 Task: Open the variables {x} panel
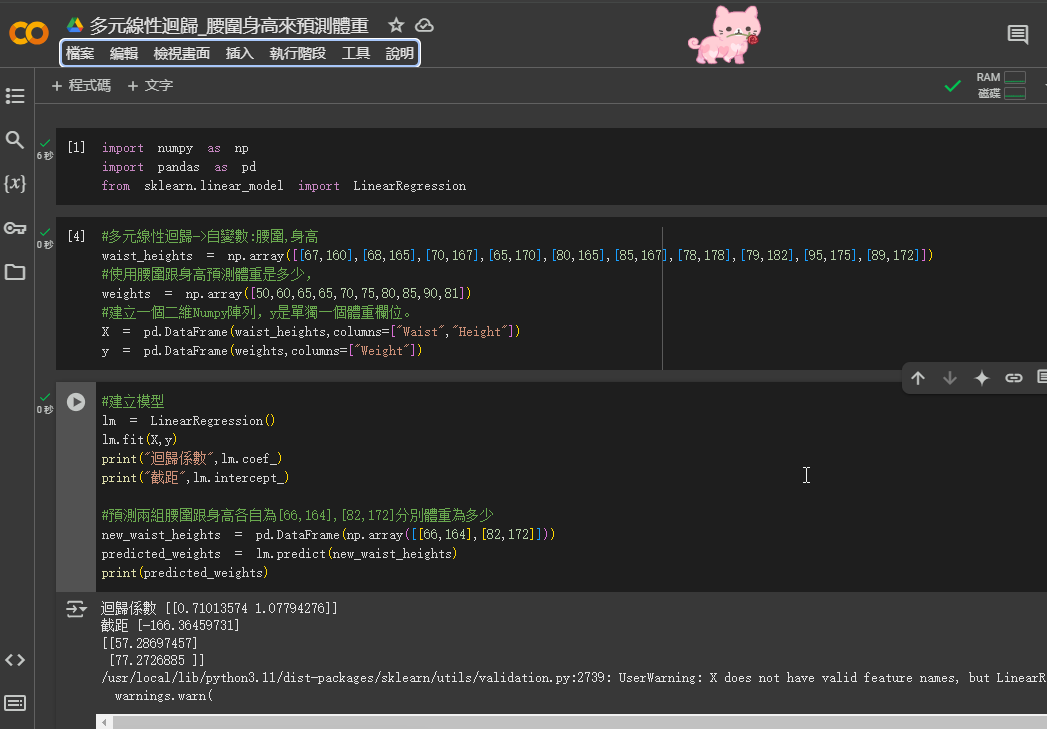[x=15, y=184]
